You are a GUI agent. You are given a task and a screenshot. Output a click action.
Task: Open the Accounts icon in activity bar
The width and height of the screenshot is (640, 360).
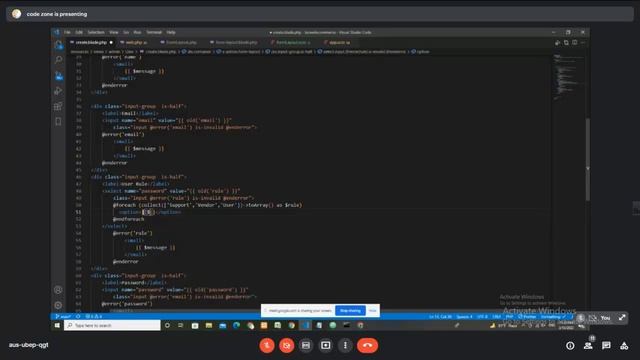(x=58, y=290)
